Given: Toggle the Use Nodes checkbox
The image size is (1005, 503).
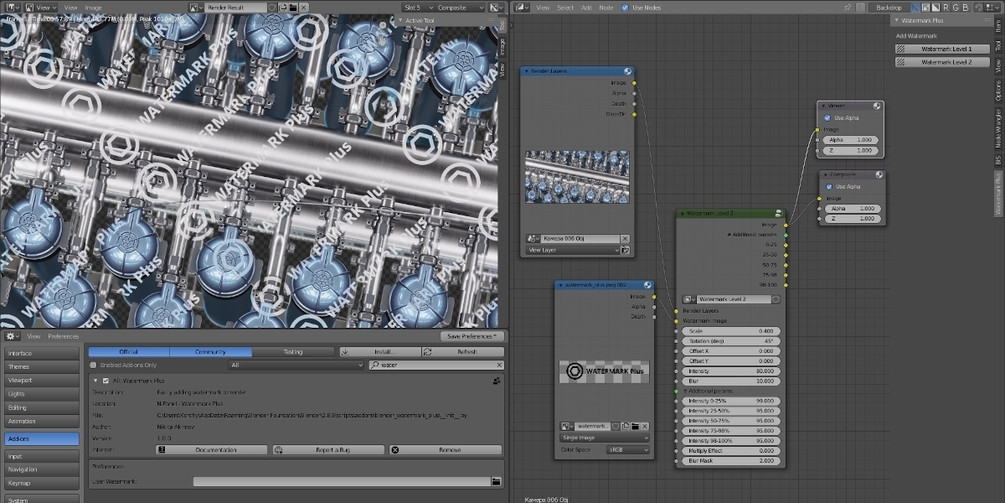Looking at the screenshot, I should click(625, 7).
